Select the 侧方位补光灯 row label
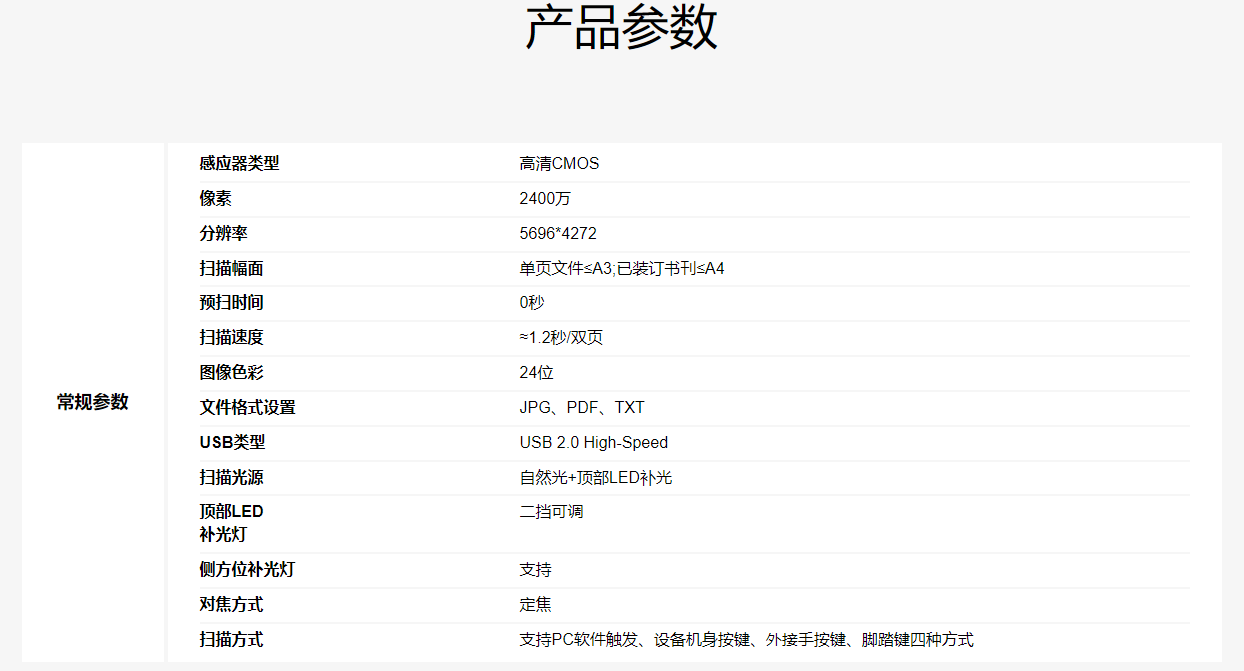1244x671 pixels. pos(247,570)
